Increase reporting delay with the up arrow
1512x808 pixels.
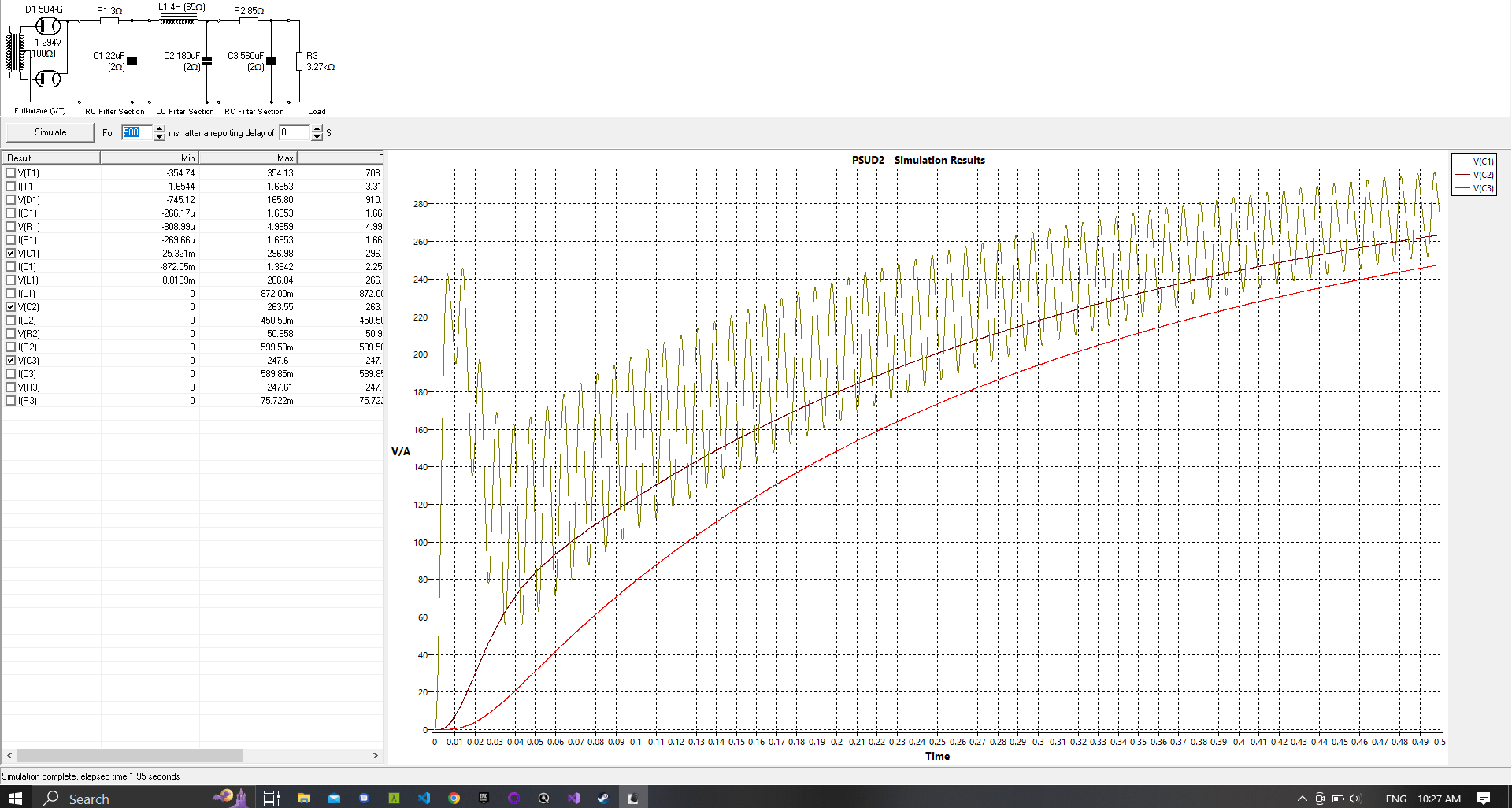[x=317, y=128]
